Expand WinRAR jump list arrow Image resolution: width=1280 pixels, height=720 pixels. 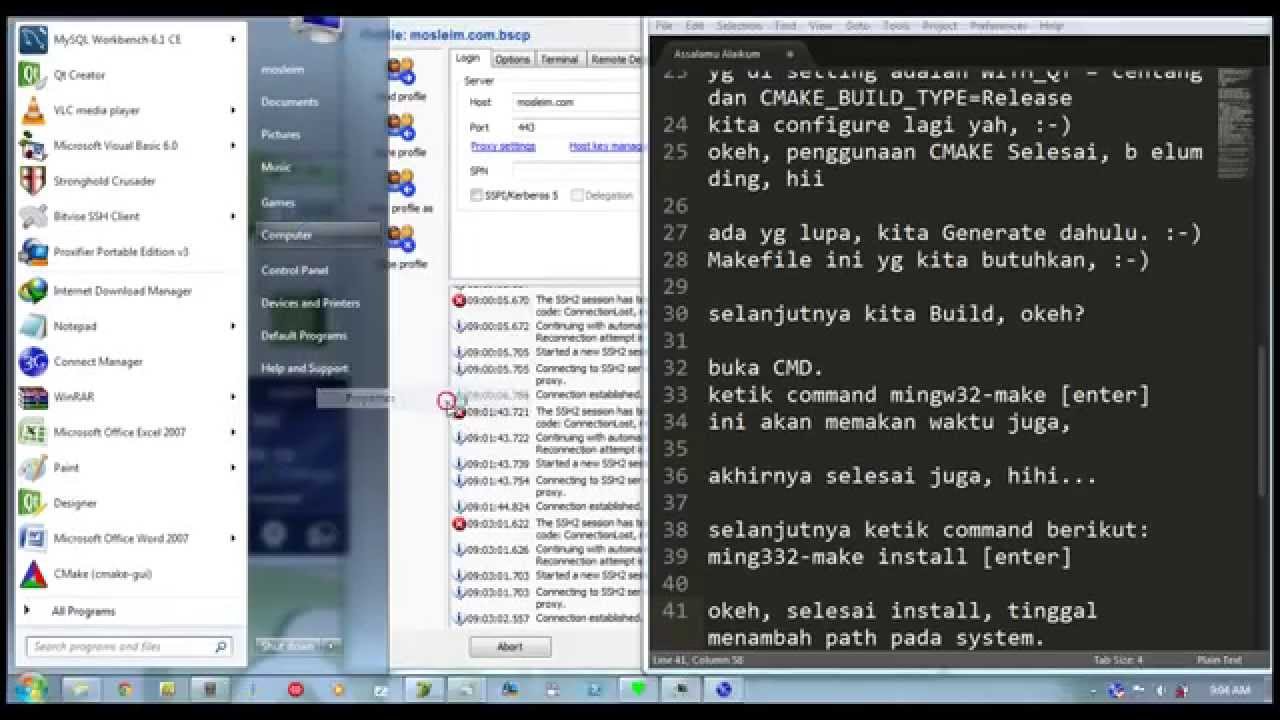click(233, 397)
